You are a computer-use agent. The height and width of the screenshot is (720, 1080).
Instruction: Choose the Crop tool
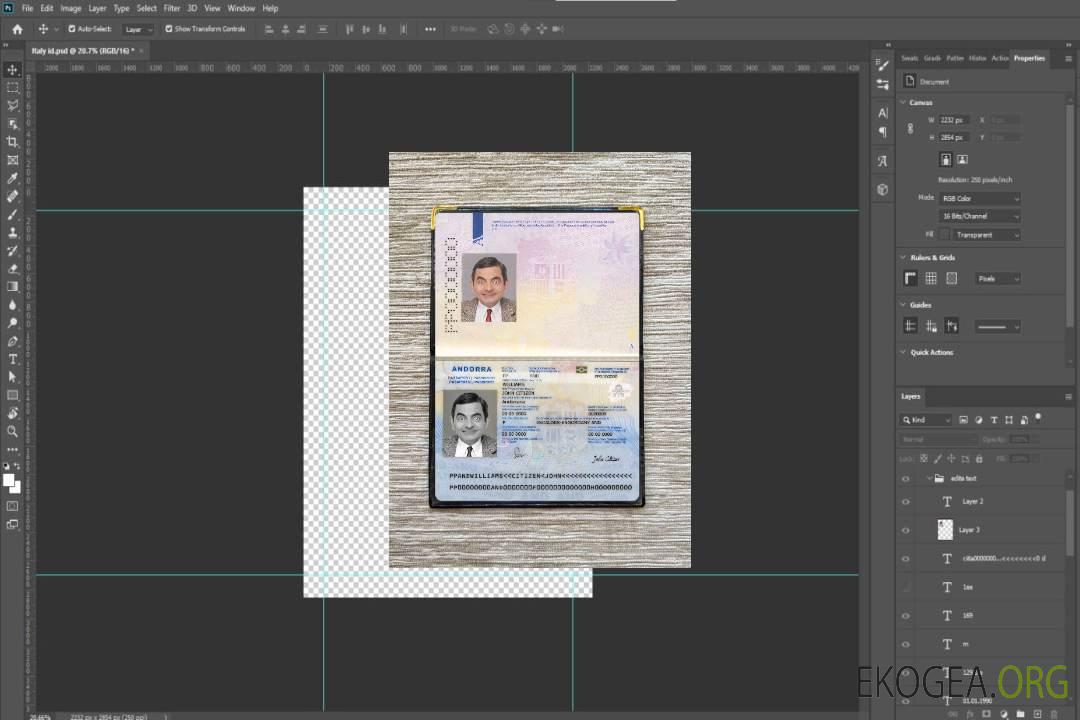[x=13, y=142]
